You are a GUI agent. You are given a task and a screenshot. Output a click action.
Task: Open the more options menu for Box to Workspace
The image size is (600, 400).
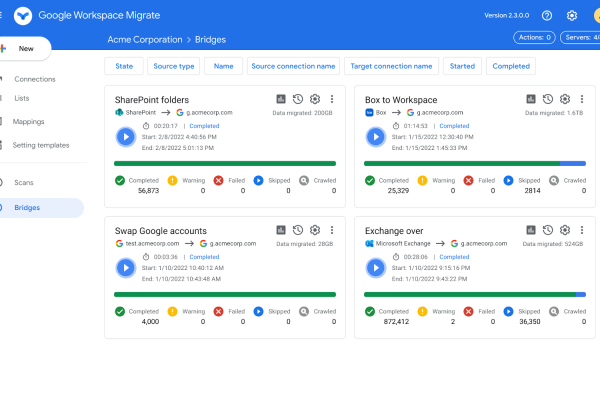582,99
